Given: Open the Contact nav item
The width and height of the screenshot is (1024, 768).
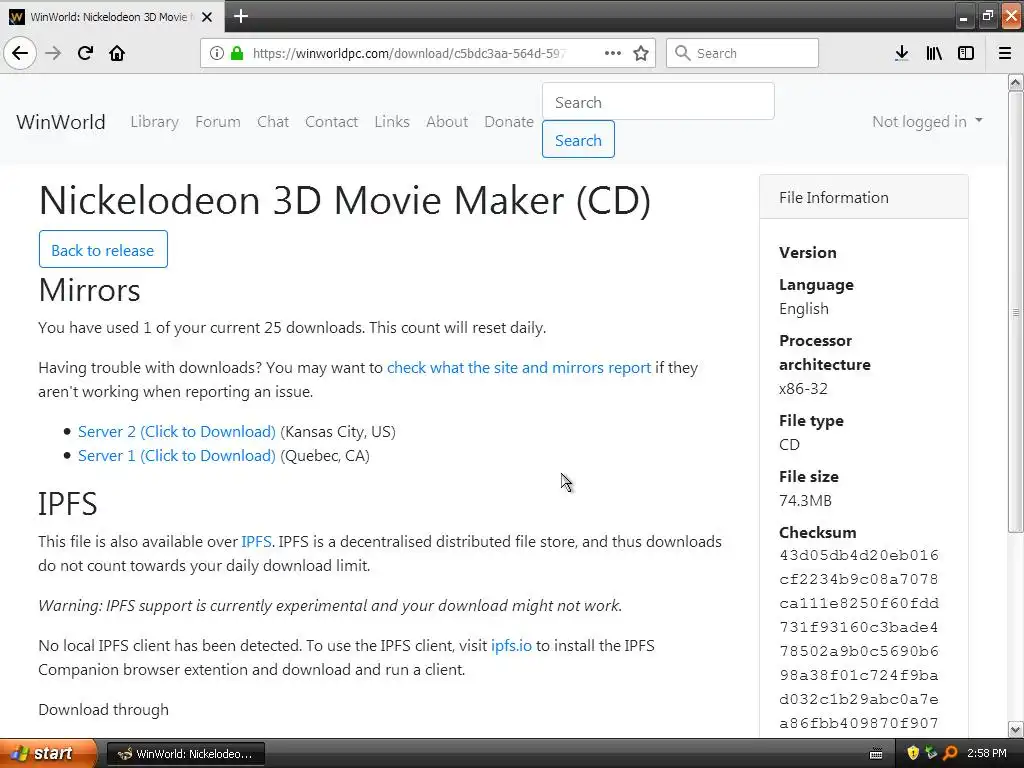Looking at the screenshot, I should click(332, 121).
